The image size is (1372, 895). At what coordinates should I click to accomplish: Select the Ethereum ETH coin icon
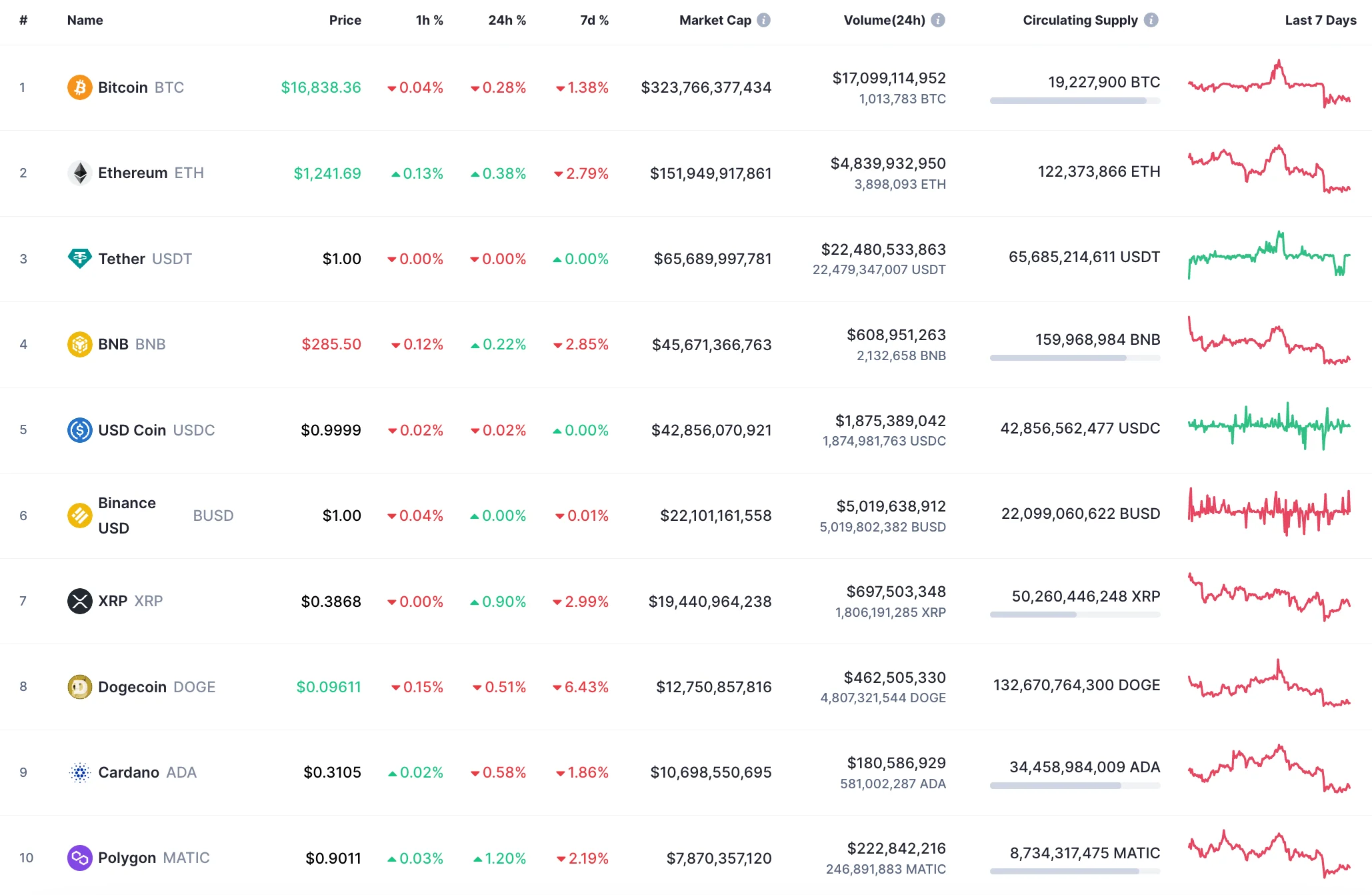coord(79,173)
